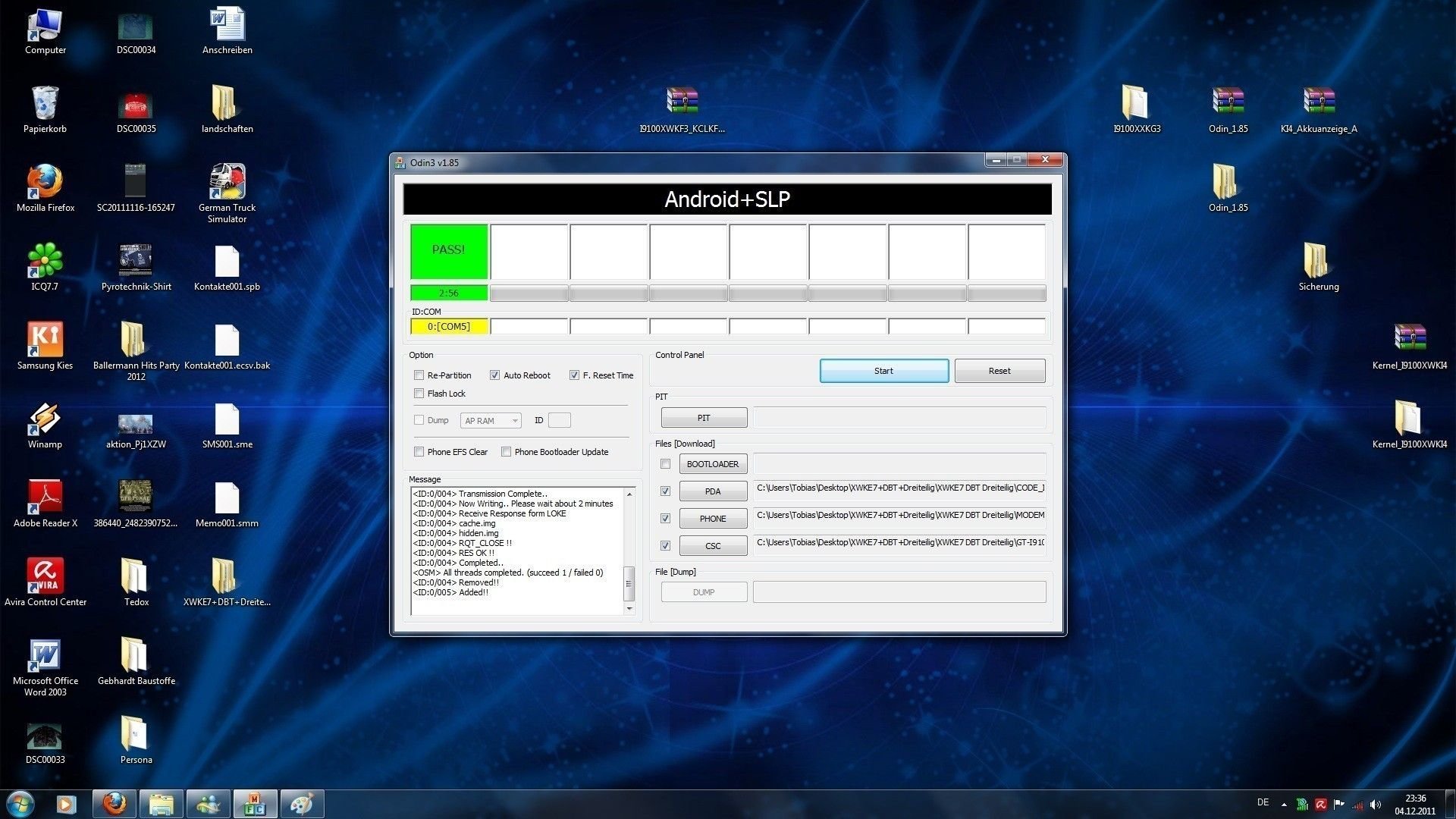
Task: Open the Winamp desktop shortcut
Action: tap(45, 425)
